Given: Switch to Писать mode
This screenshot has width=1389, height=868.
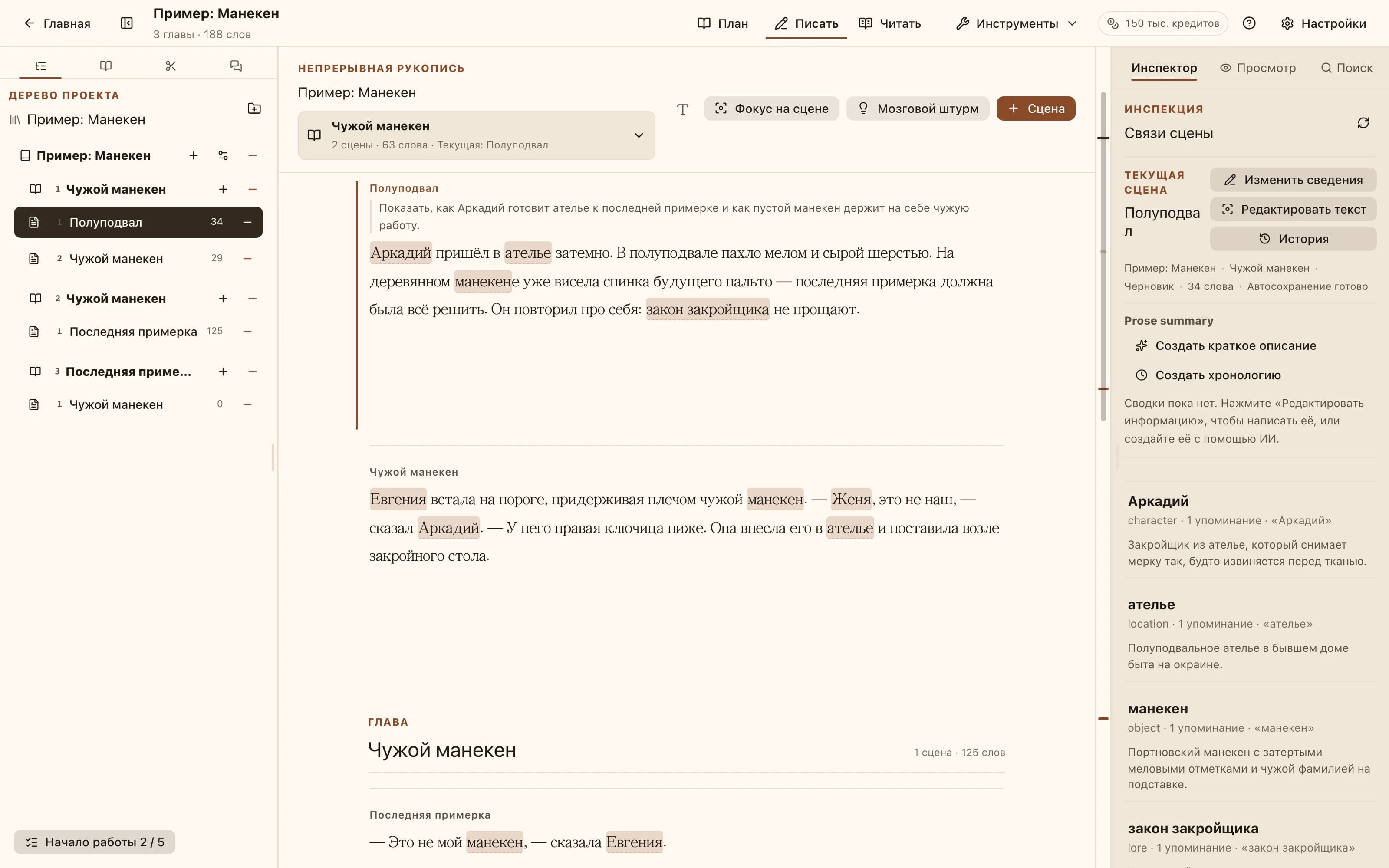Looking at the screenshot, I should point(806,23).
